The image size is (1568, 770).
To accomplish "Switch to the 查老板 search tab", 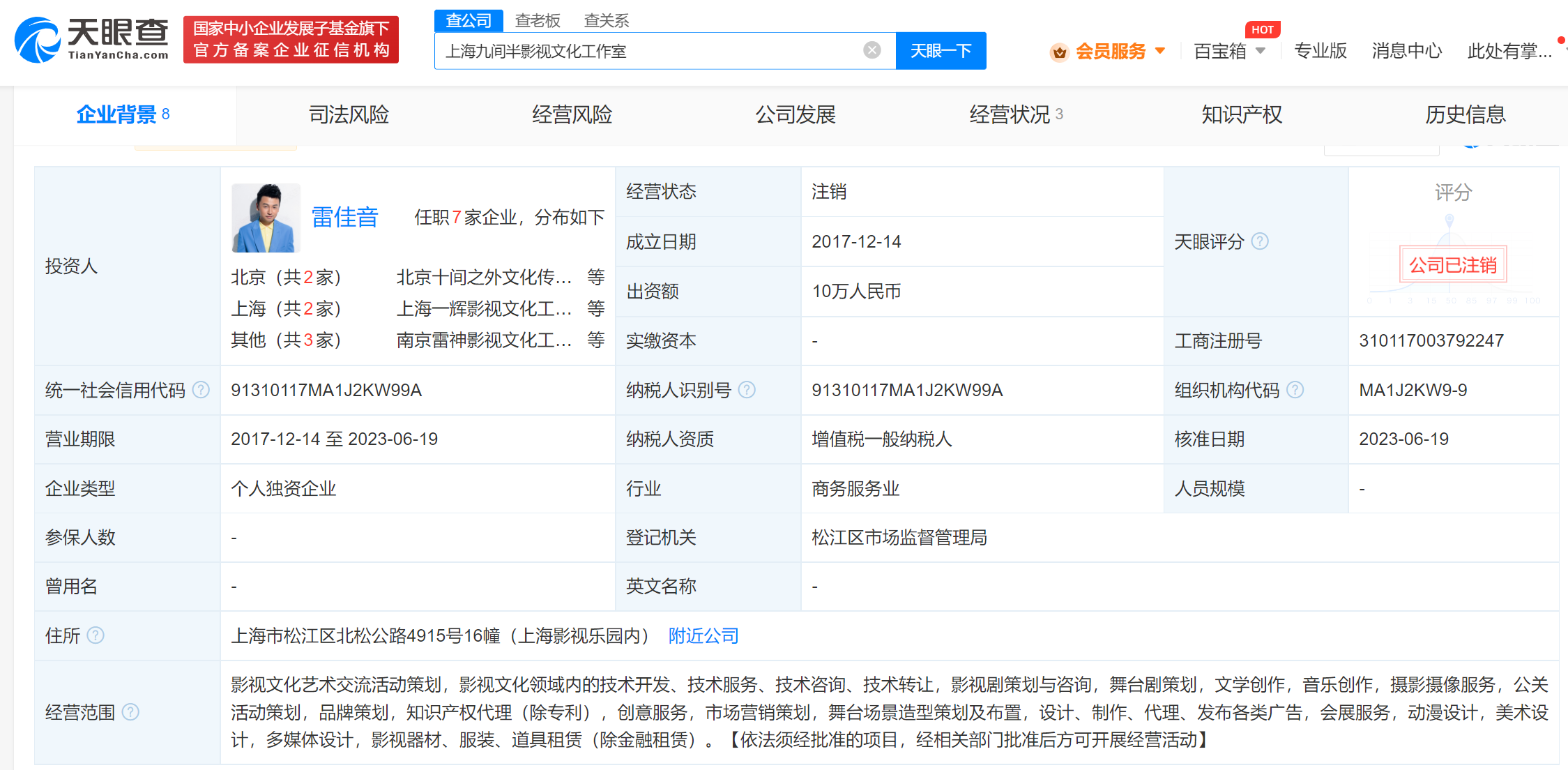I will point(538,21).
